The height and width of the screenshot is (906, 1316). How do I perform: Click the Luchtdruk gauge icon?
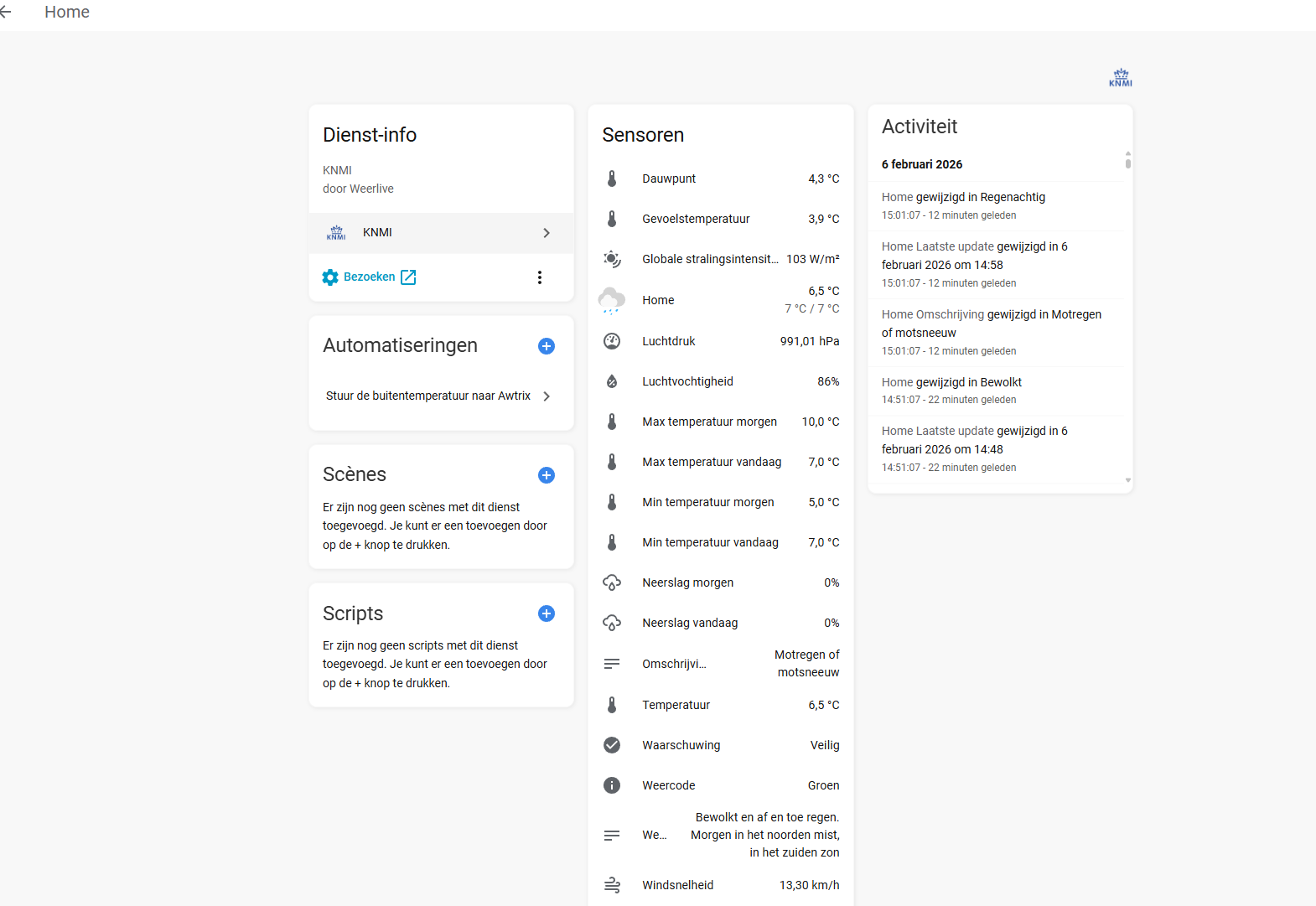click(x=612, y=341)
